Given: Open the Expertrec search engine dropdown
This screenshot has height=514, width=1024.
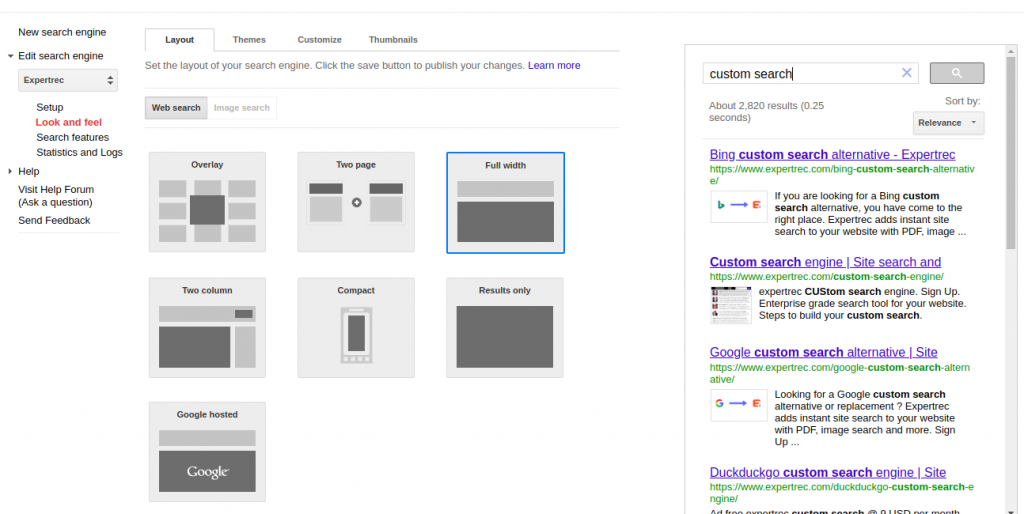Looking at the screenshot, I should 68,80.
